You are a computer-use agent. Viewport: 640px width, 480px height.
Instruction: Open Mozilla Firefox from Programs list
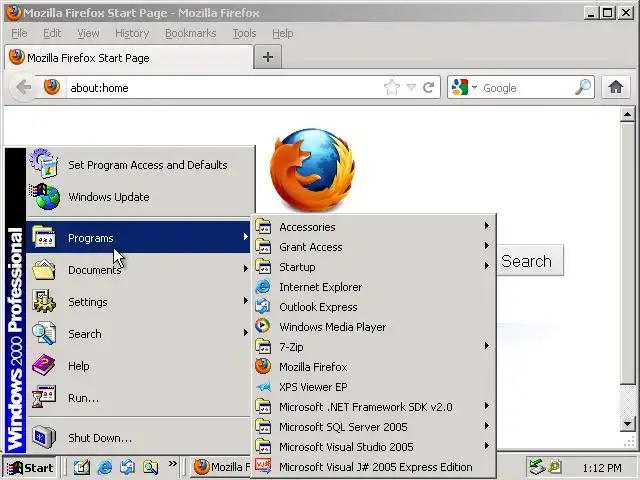click(373, 367)
